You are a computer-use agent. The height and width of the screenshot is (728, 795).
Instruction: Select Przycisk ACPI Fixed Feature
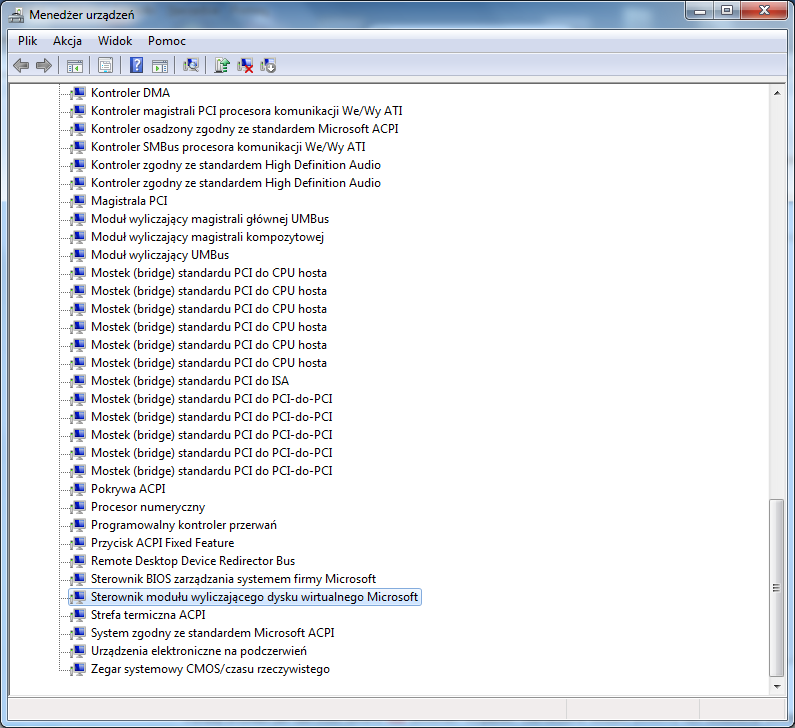point(162,543)
